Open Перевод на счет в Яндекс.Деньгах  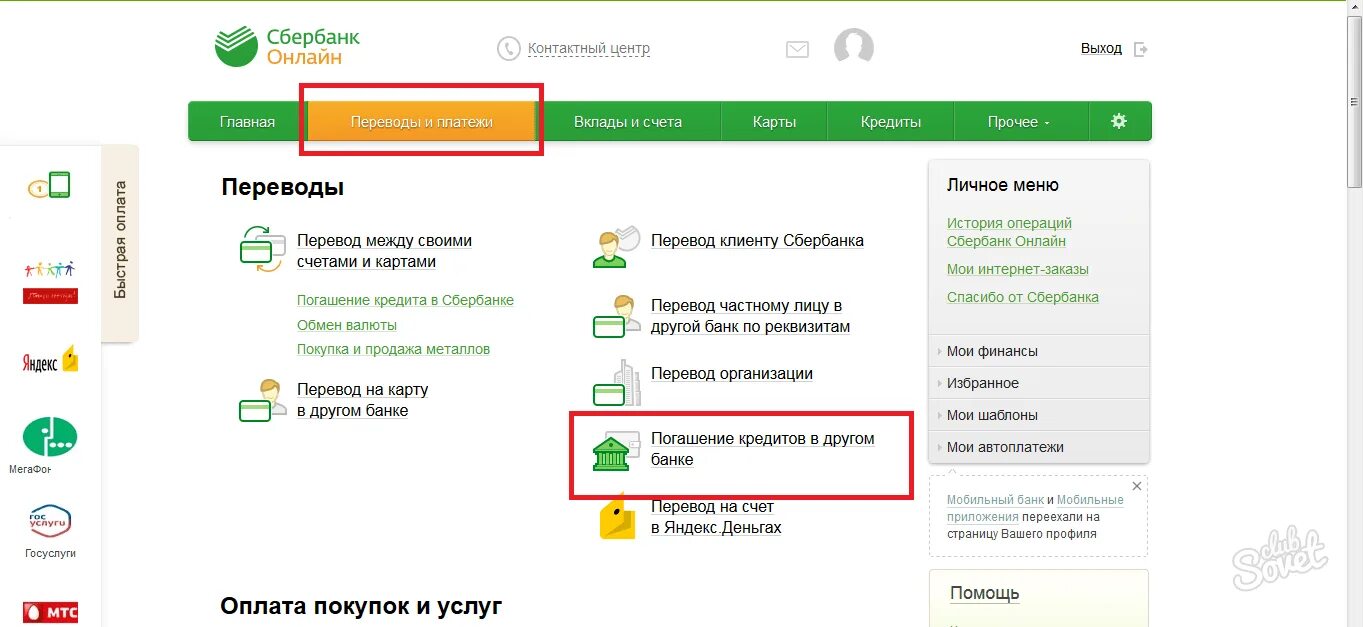pyautogui.click(x=716, y=517)
